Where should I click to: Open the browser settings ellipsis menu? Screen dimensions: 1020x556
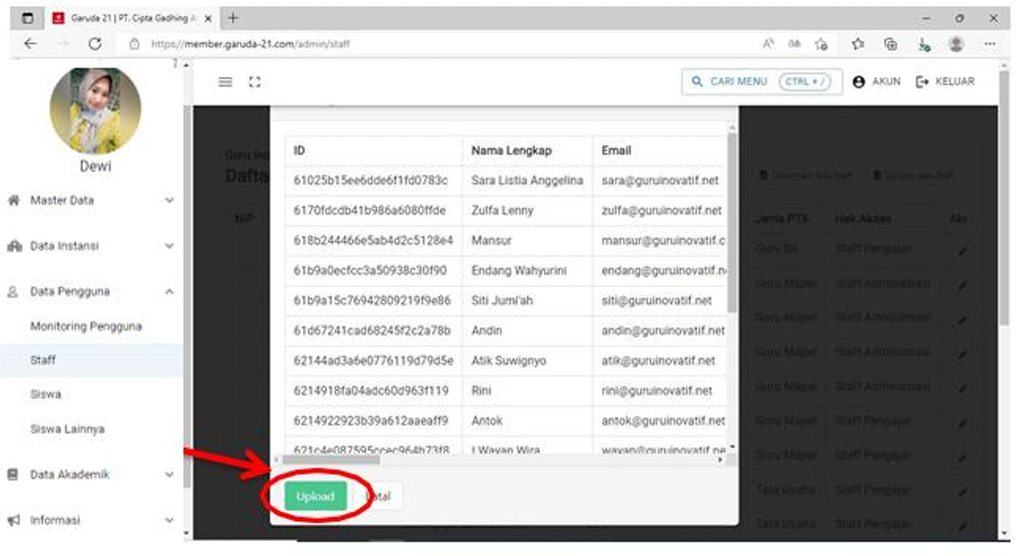[x=989, y=44]
